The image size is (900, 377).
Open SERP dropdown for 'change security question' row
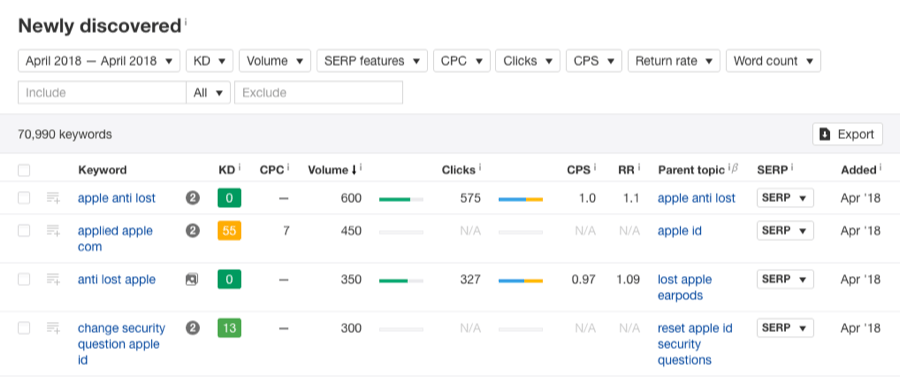[x=785, y=328]
